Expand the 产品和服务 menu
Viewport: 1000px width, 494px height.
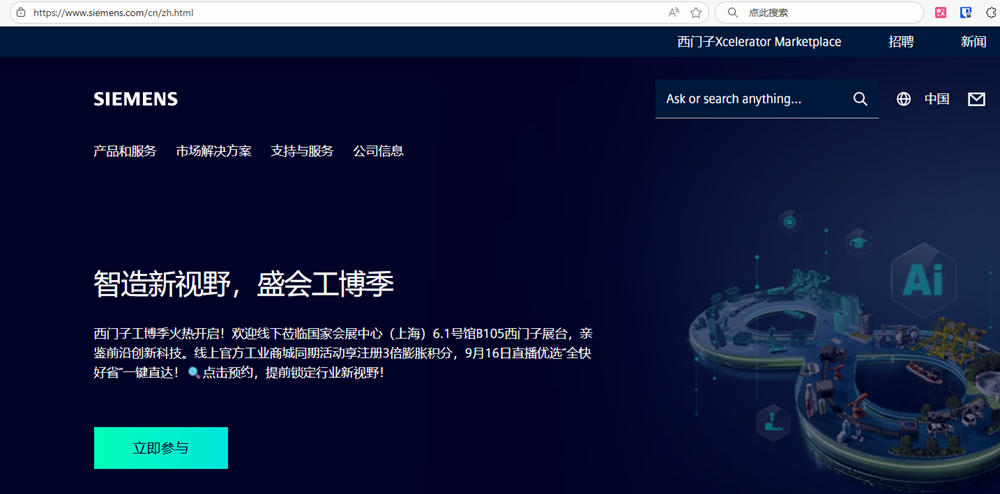tap(125, 151)
